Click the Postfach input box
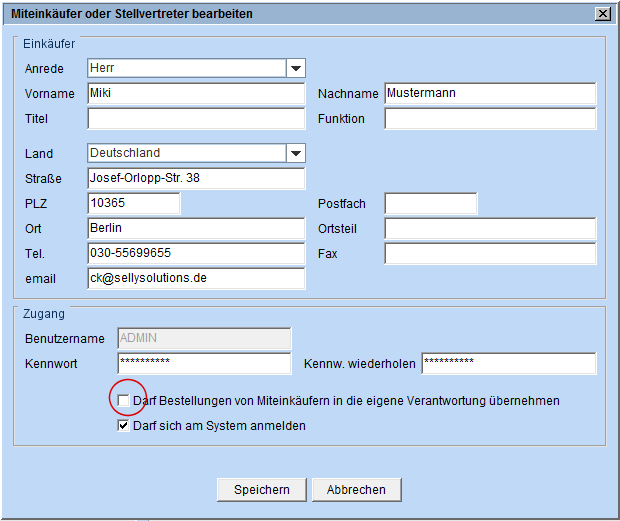Screen dimensions: 620x521 [430, 204]
